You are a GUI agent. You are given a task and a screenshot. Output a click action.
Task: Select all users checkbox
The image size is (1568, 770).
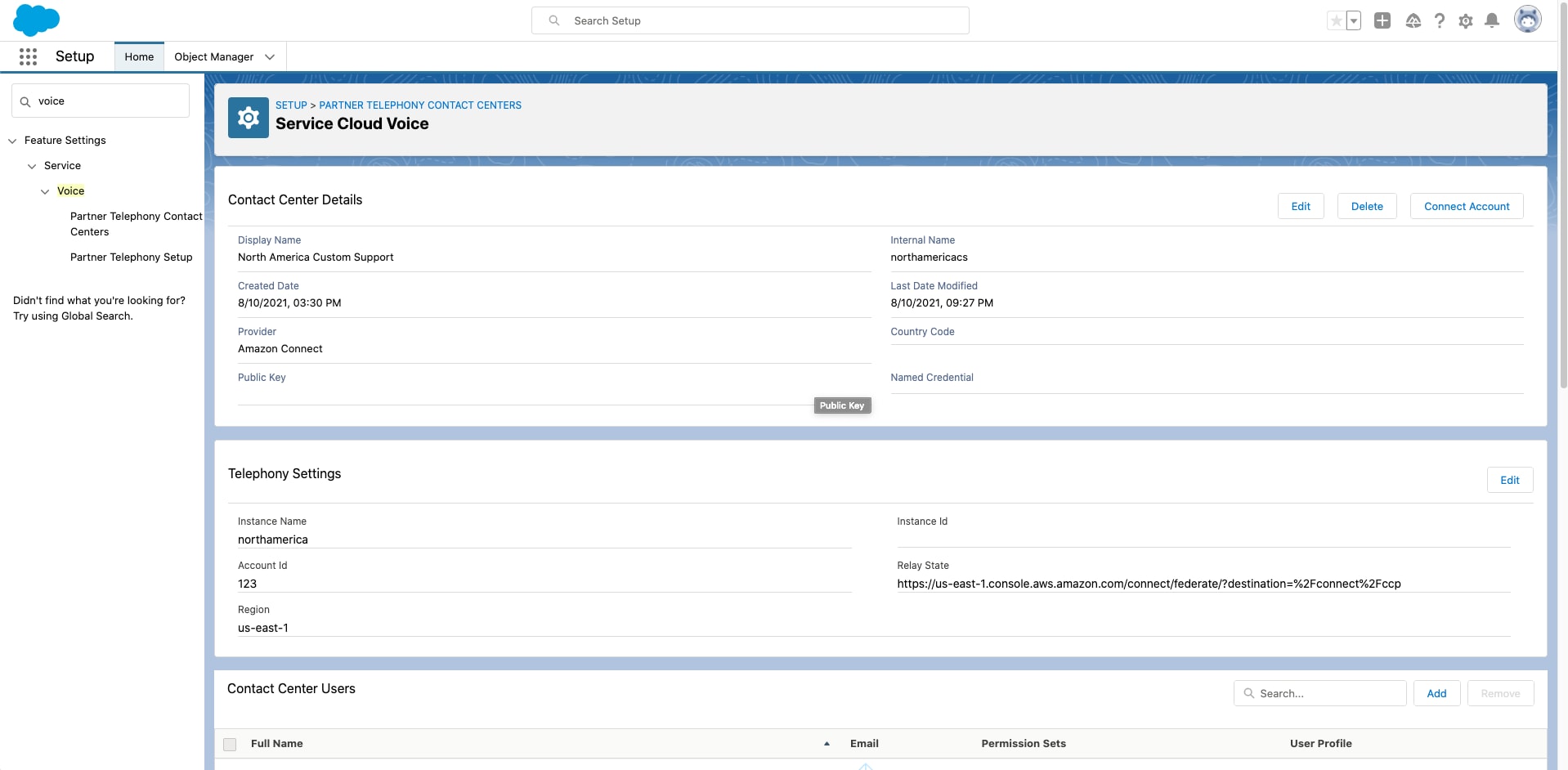[x=230, y=744]
